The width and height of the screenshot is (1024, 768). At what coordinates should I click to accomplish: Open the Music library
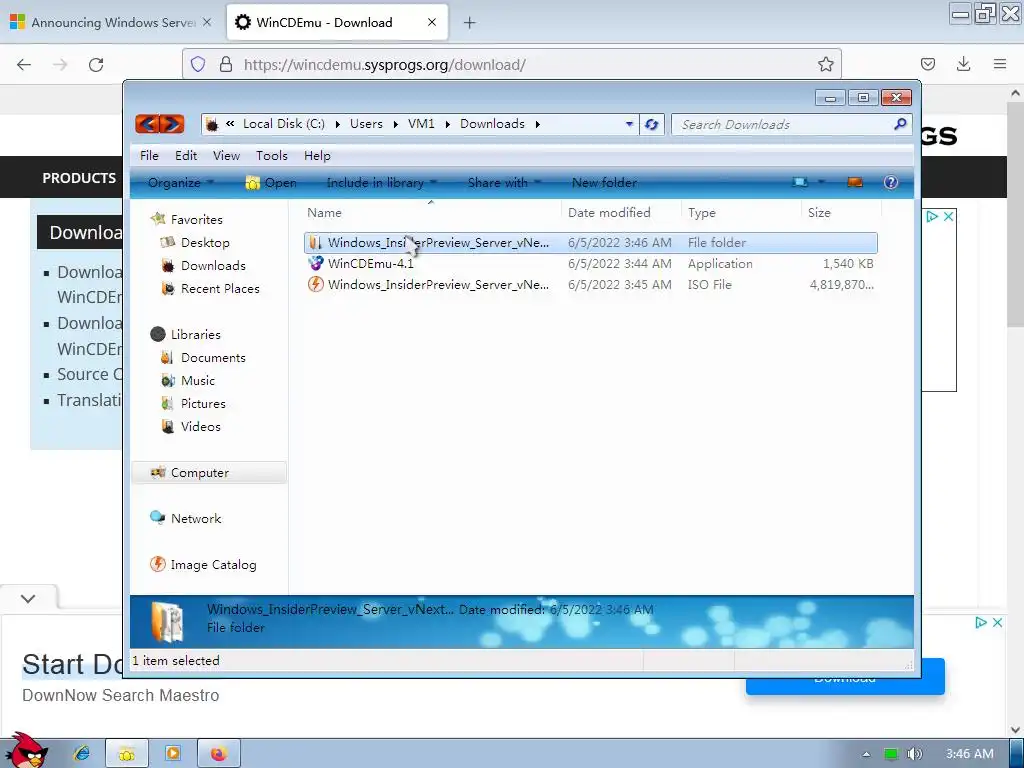tap(197, 381)
